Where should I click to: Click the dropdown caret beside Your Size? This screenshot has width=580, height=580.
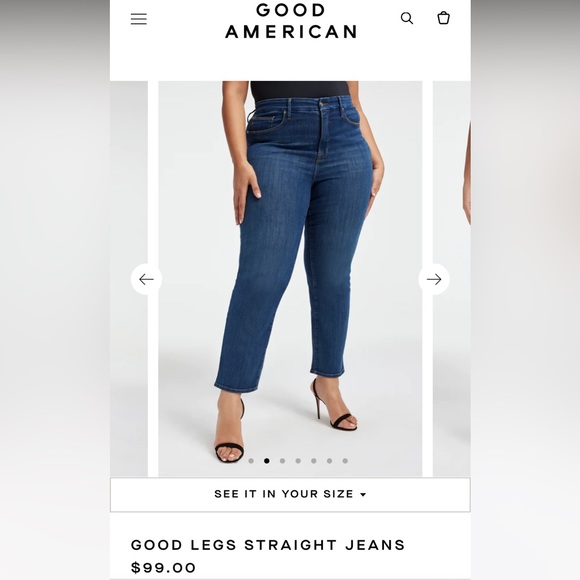(363, 495)
